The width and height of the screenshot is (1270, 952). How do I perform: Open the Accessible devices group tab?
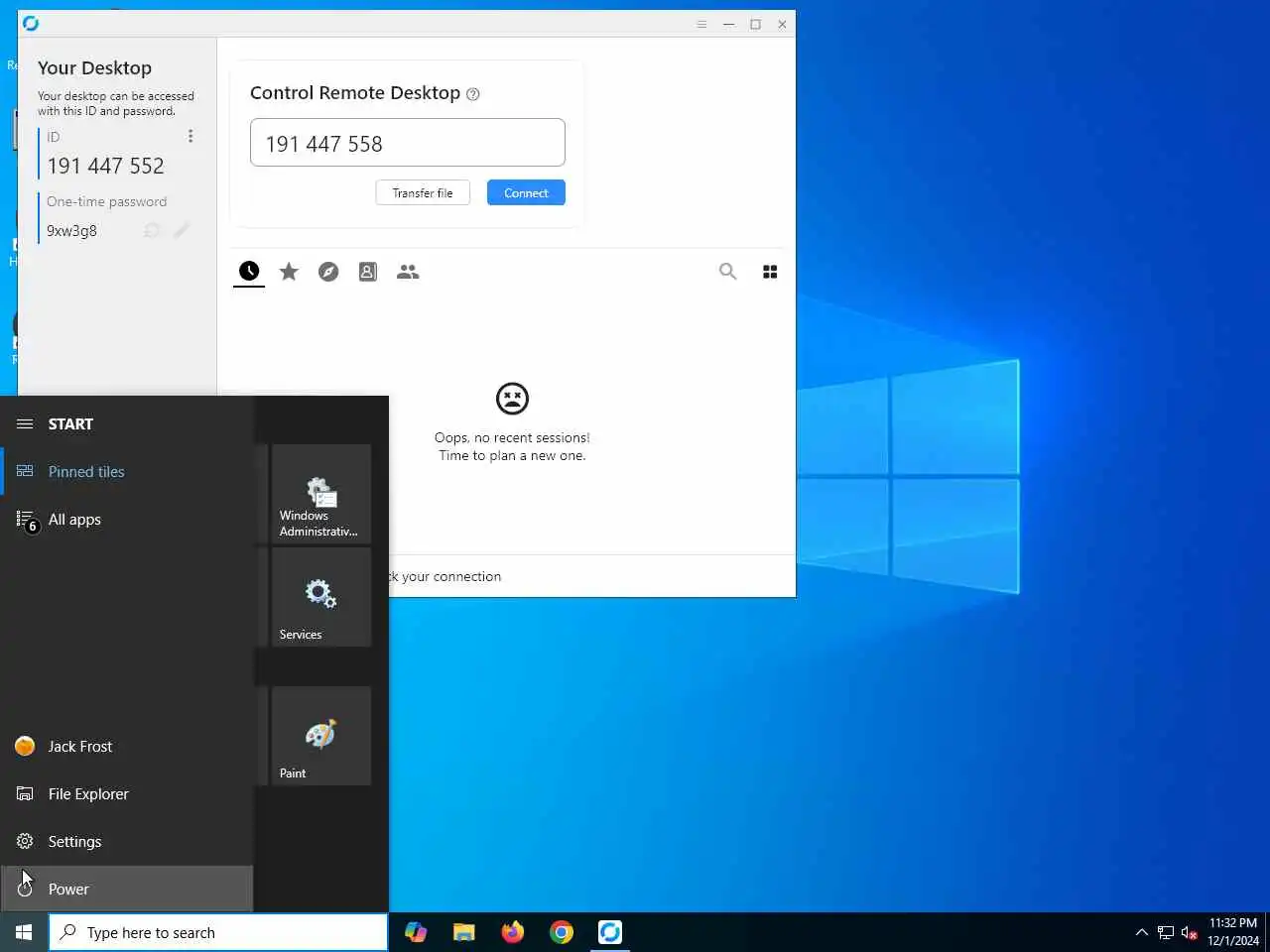408,272
